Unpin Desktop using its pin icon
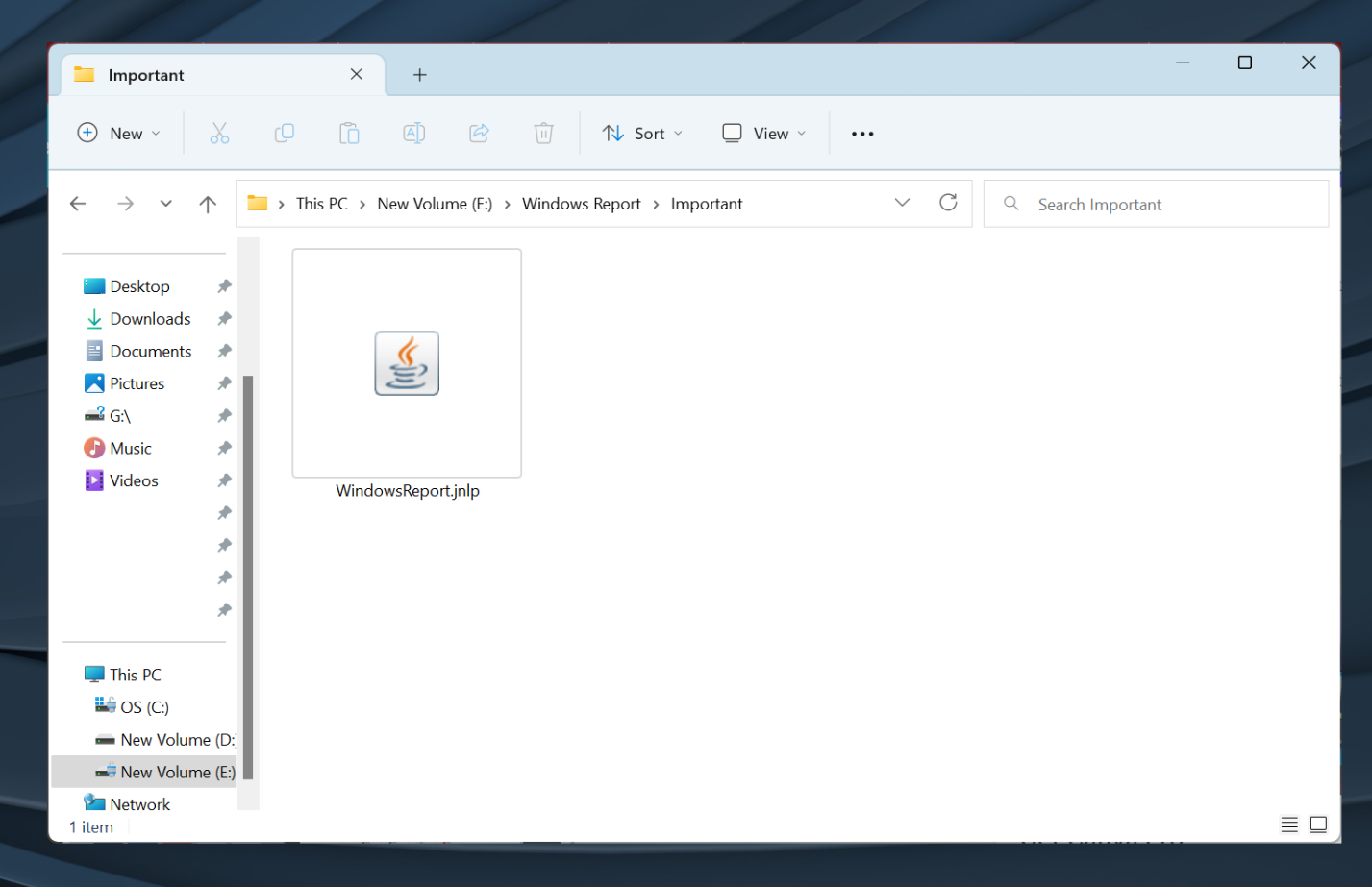Image resolution: width=1372 pixels, height=887 pixels. point(224,286)
